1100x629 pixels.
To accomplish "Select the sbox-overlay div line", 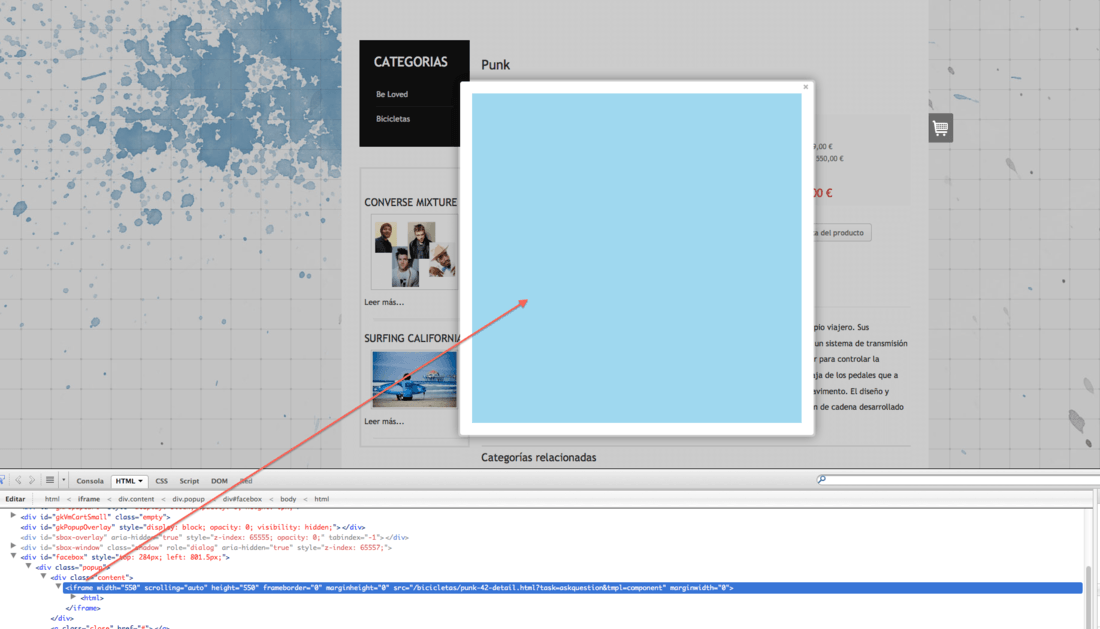I will coord(215,537).
